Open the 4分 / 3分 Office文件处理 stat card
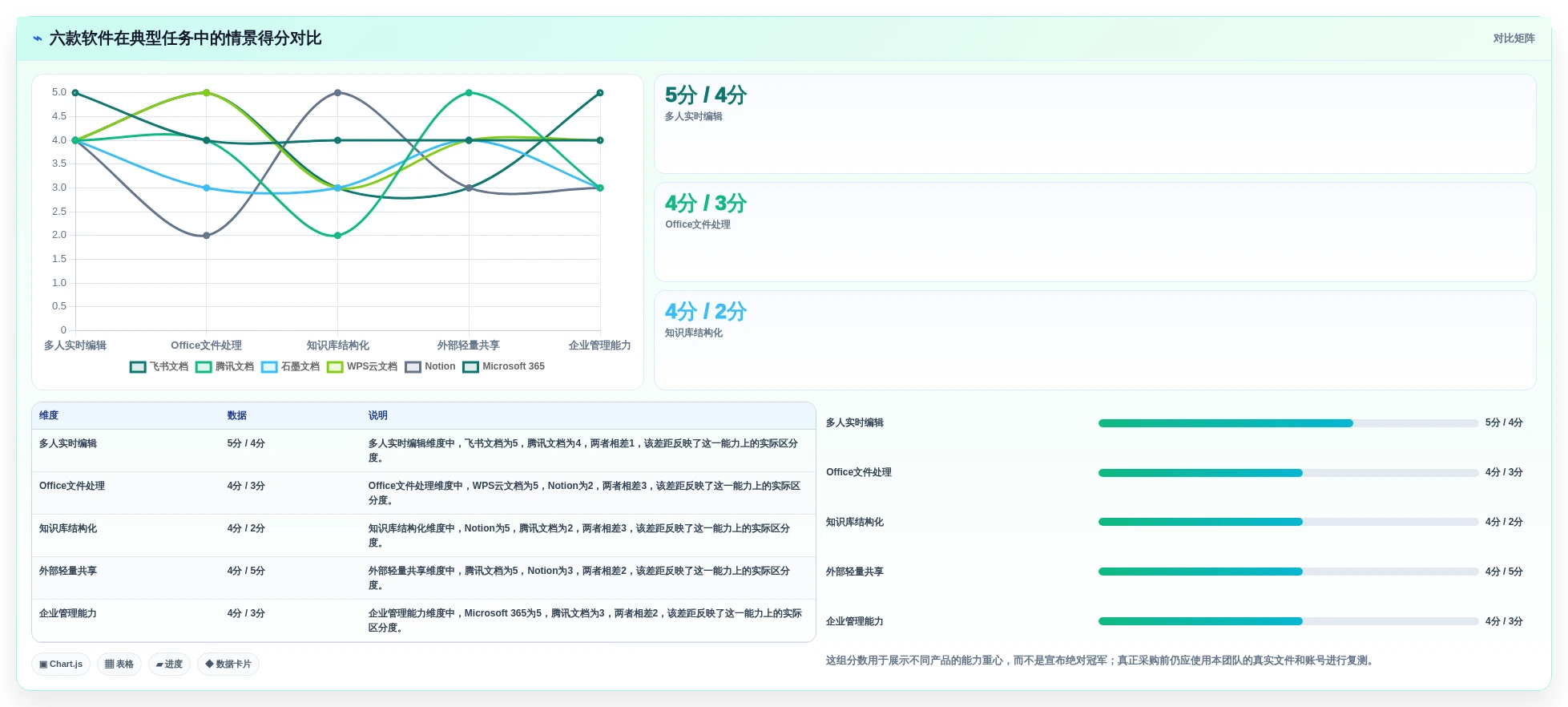 point(1095,232)
